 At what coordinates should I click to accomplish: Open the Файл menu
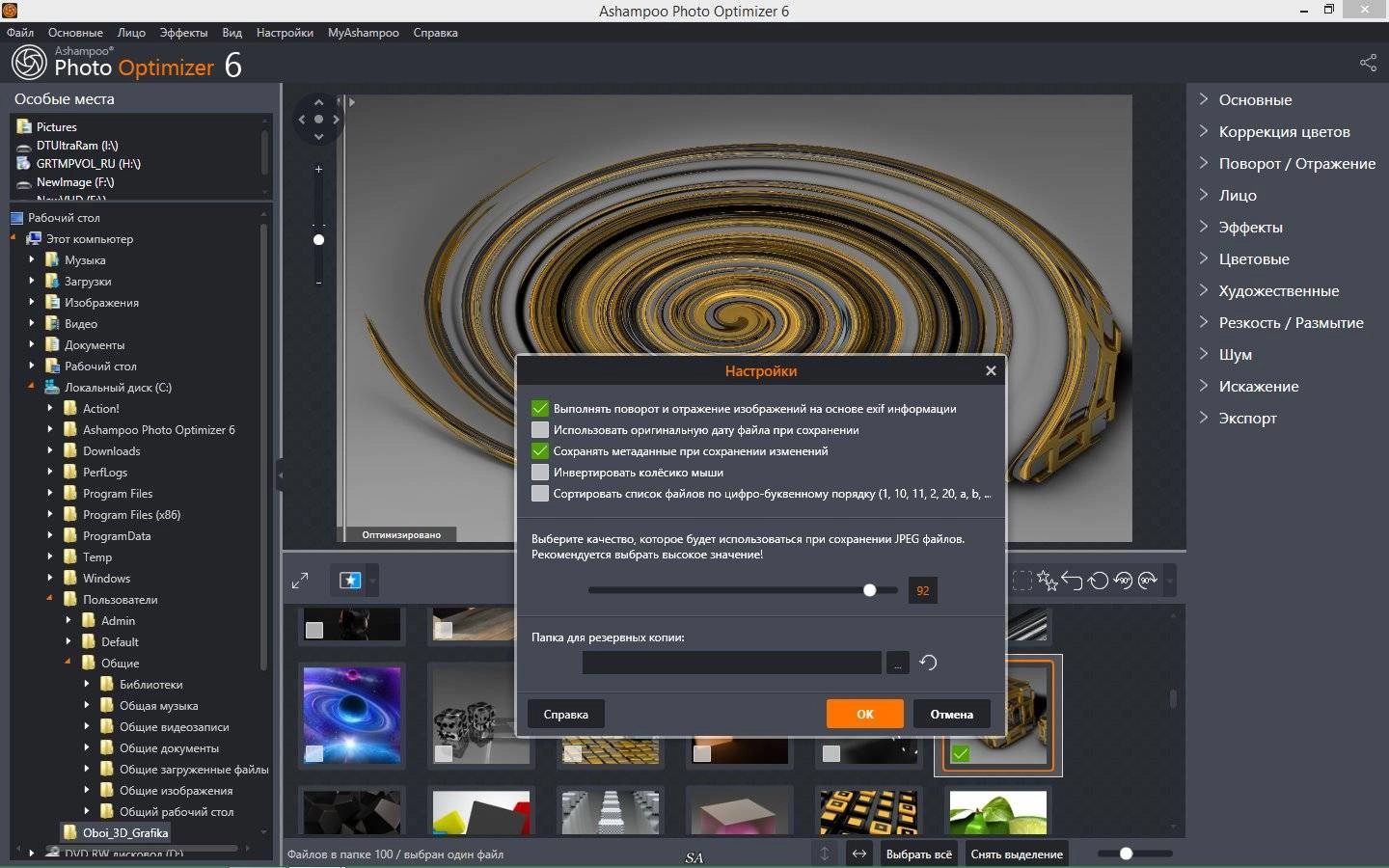point(20,33)
